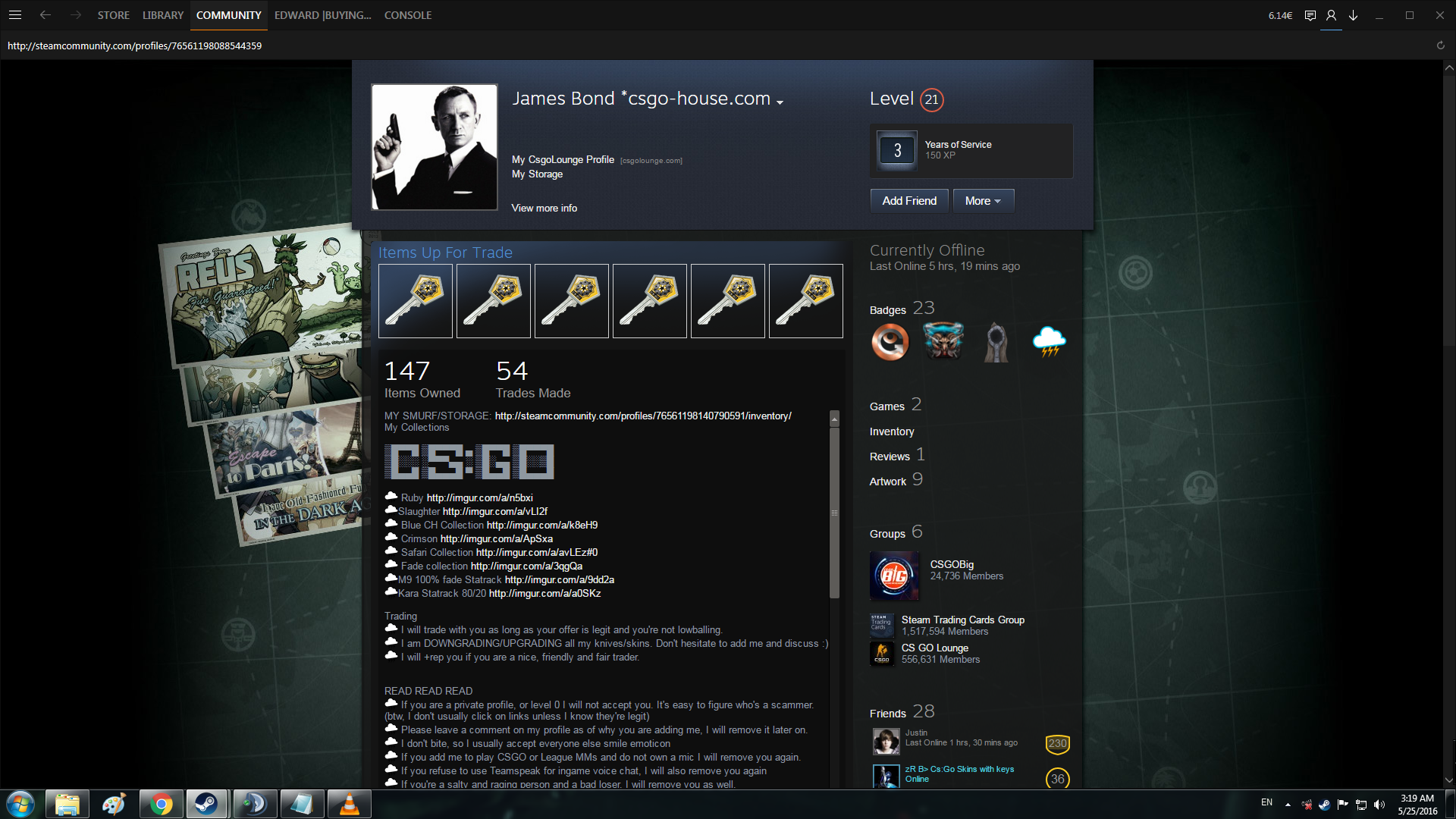The height and width of the screenshot is (819, 1456).
Task: Open the Steam hamburger menu icon
Action: (15, 15)
